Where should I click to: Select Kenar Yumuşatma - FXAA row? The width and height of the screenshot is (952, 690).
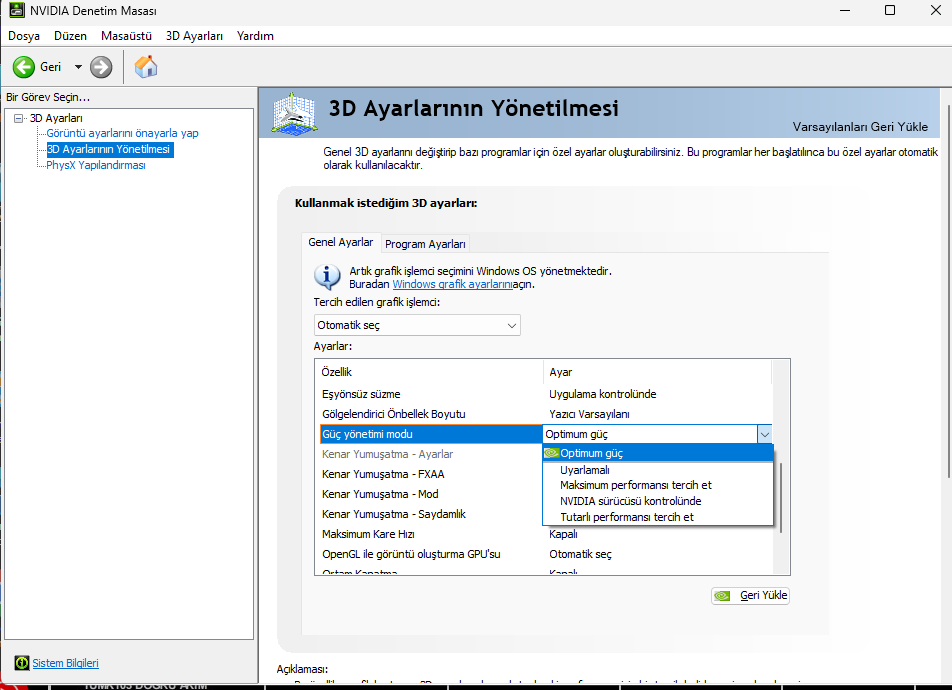[x=429, y=474]
